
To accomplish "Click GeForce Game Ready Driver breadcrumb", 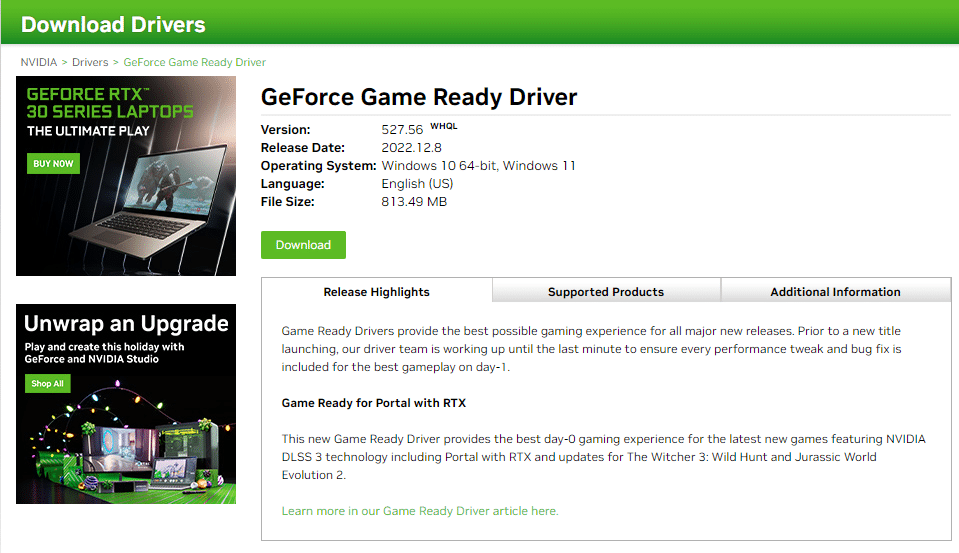I will [x=194, y=62].
